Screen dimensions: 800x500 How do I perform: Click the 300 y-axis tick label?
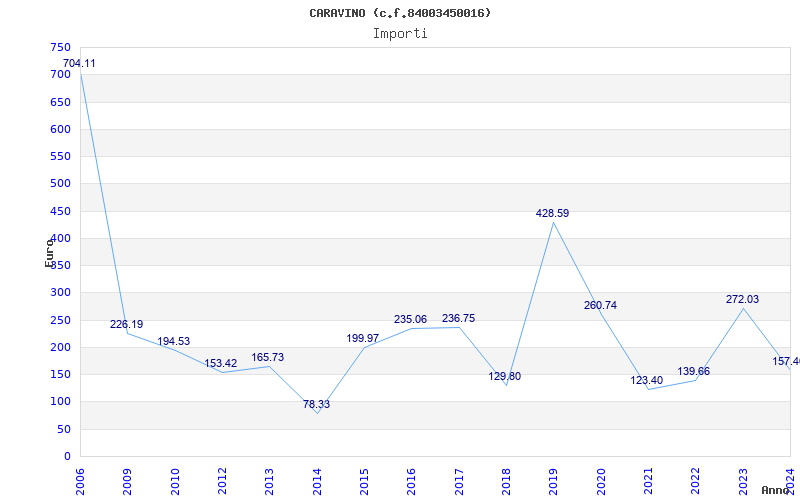(60, 292)
